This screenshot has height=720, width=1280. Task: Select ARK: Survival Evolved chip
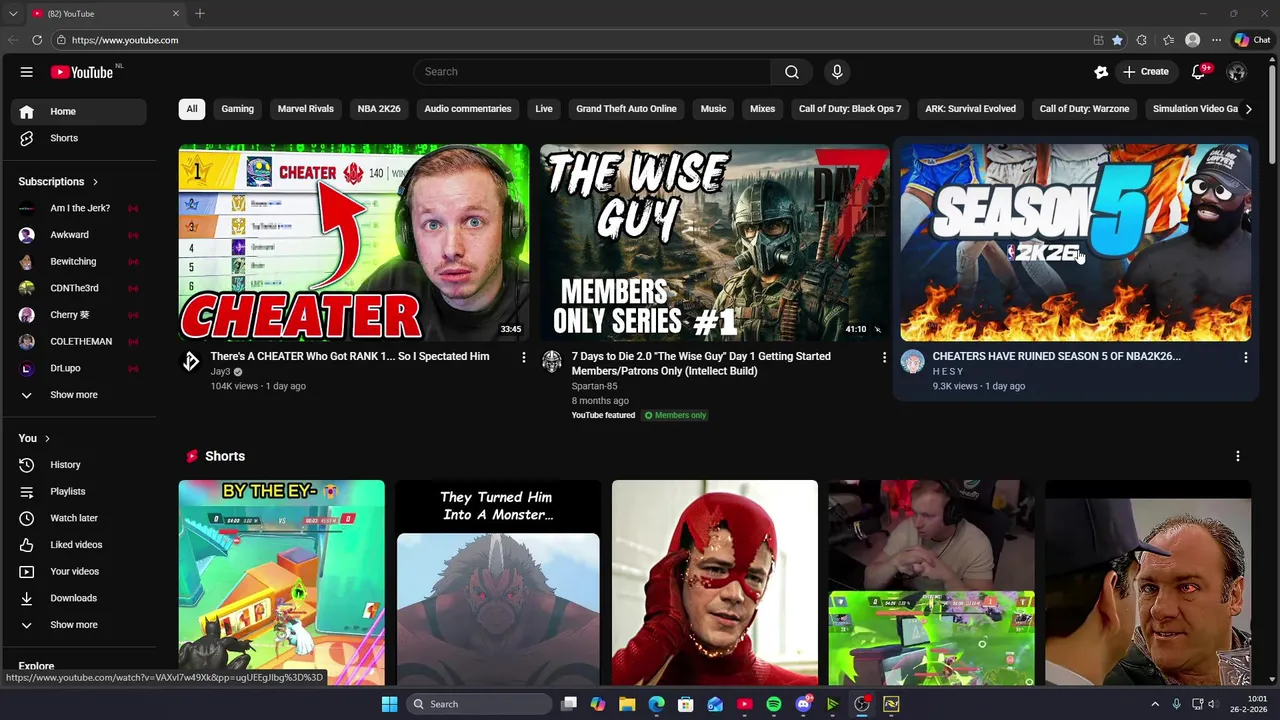(x=970, y=109)
